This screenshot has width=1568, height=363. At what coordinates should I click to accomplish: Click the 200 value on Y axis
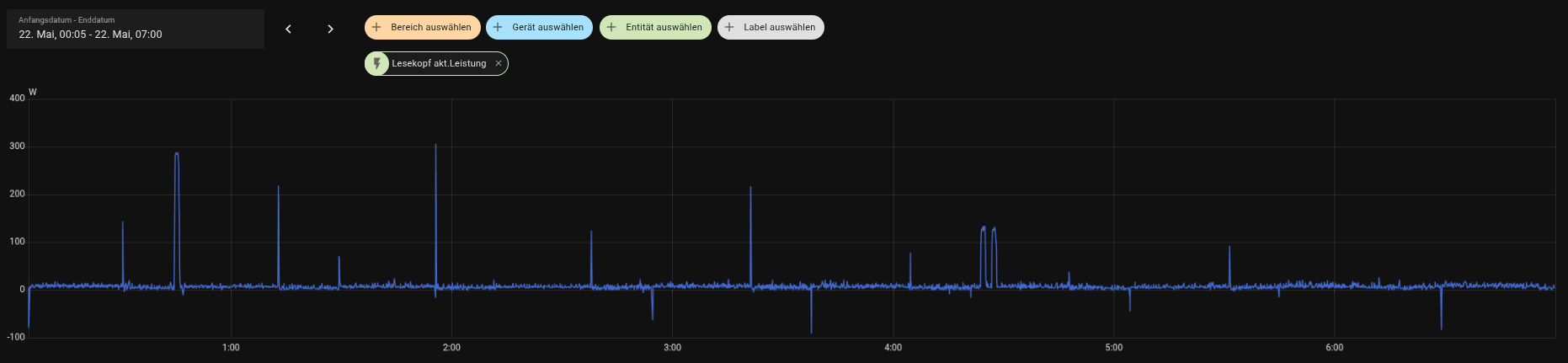(17, 194)
